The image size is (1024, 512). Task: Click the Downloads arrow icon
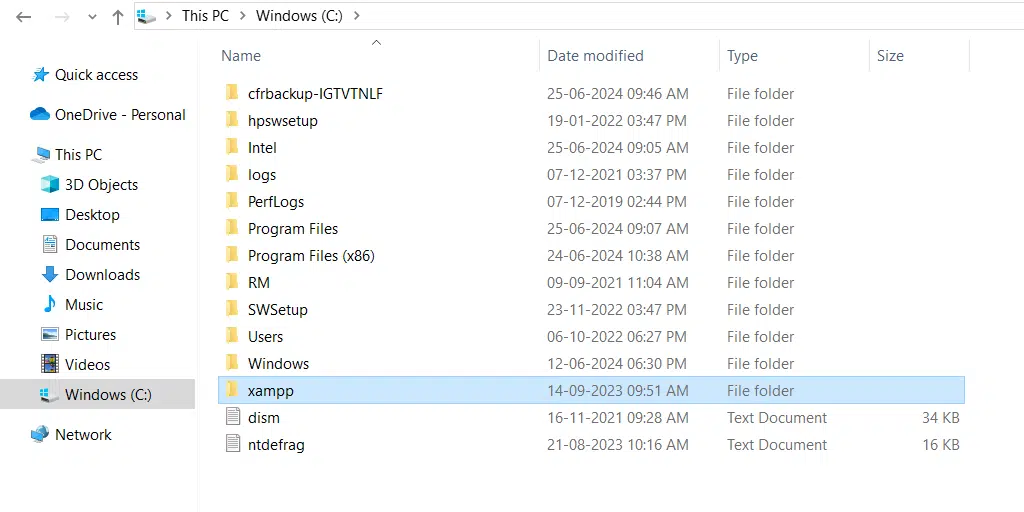[50, 275]
